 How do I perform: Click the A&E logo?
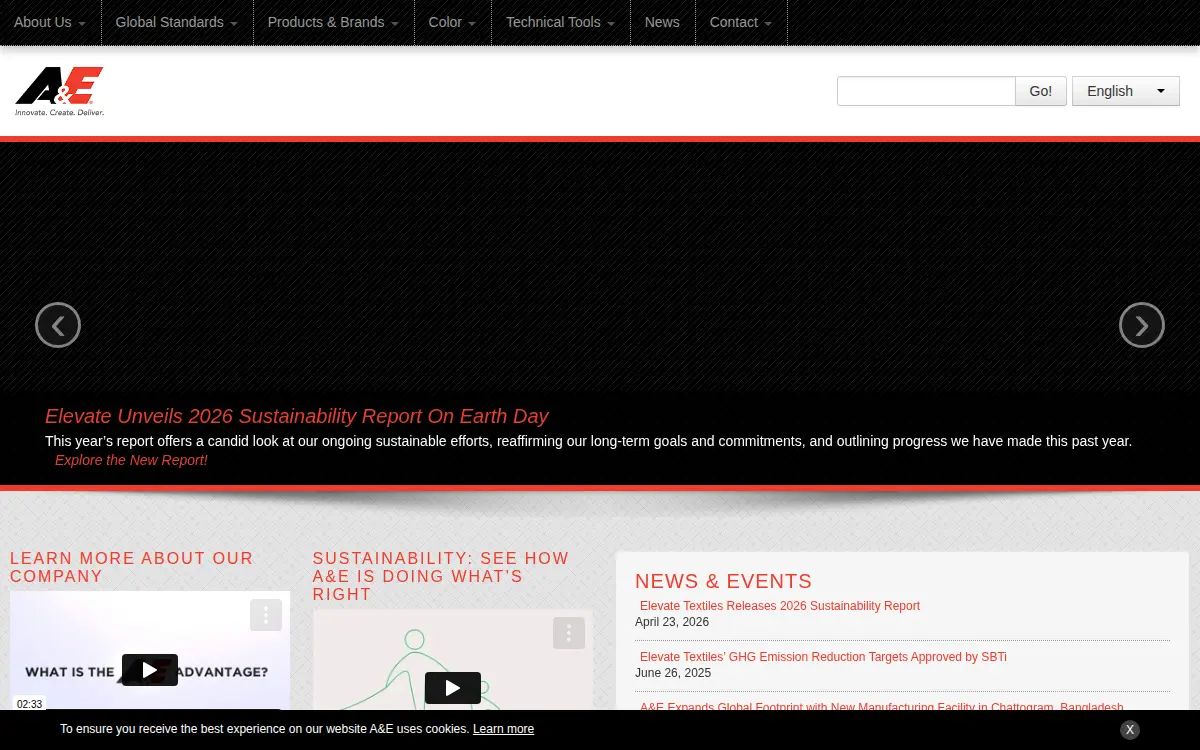[60, 91]
